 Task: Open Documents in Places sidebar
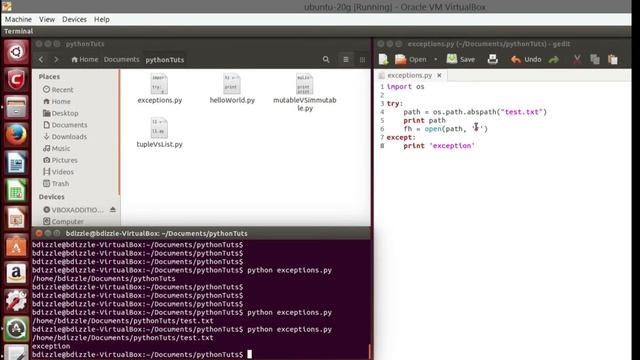(65, 125)
